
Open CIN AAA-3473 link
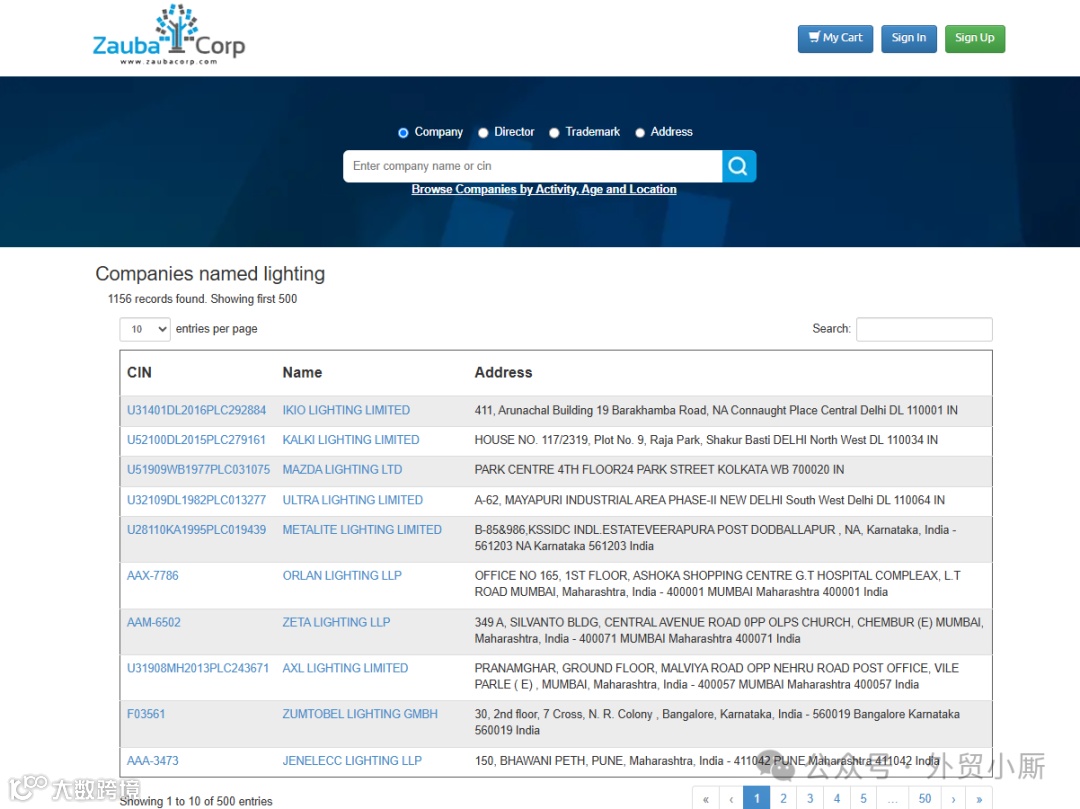click(152, 761)
